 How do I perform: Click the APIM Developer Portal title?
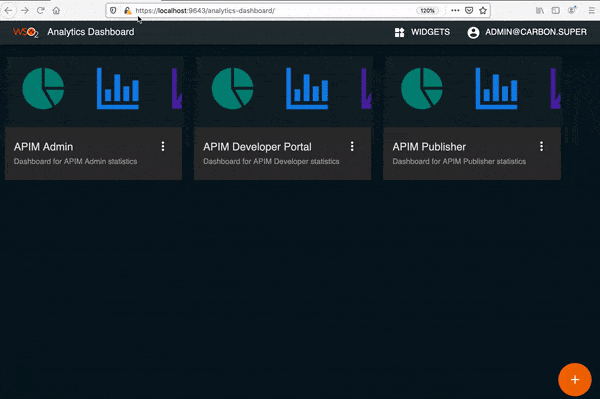(257, 147)
